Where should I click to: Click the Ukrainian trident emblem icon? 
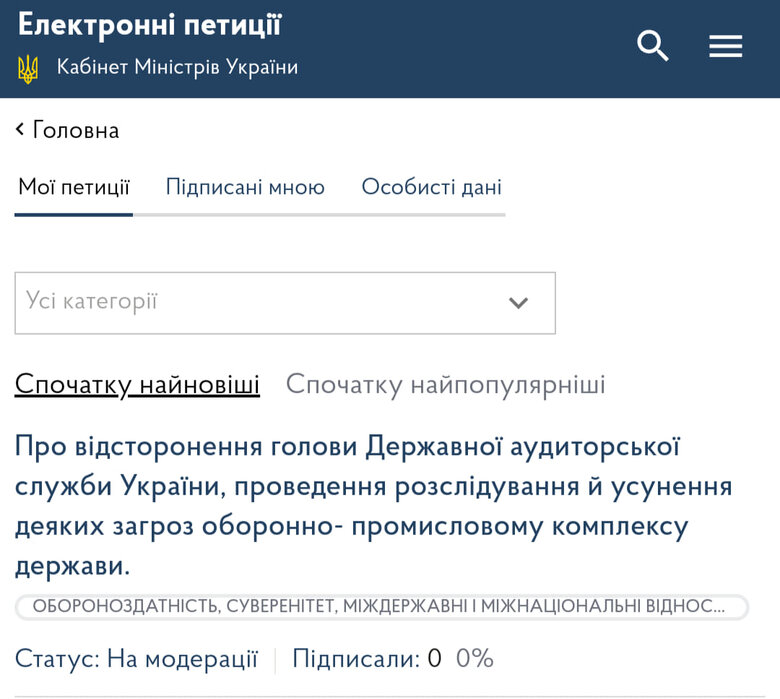(28, 69)
